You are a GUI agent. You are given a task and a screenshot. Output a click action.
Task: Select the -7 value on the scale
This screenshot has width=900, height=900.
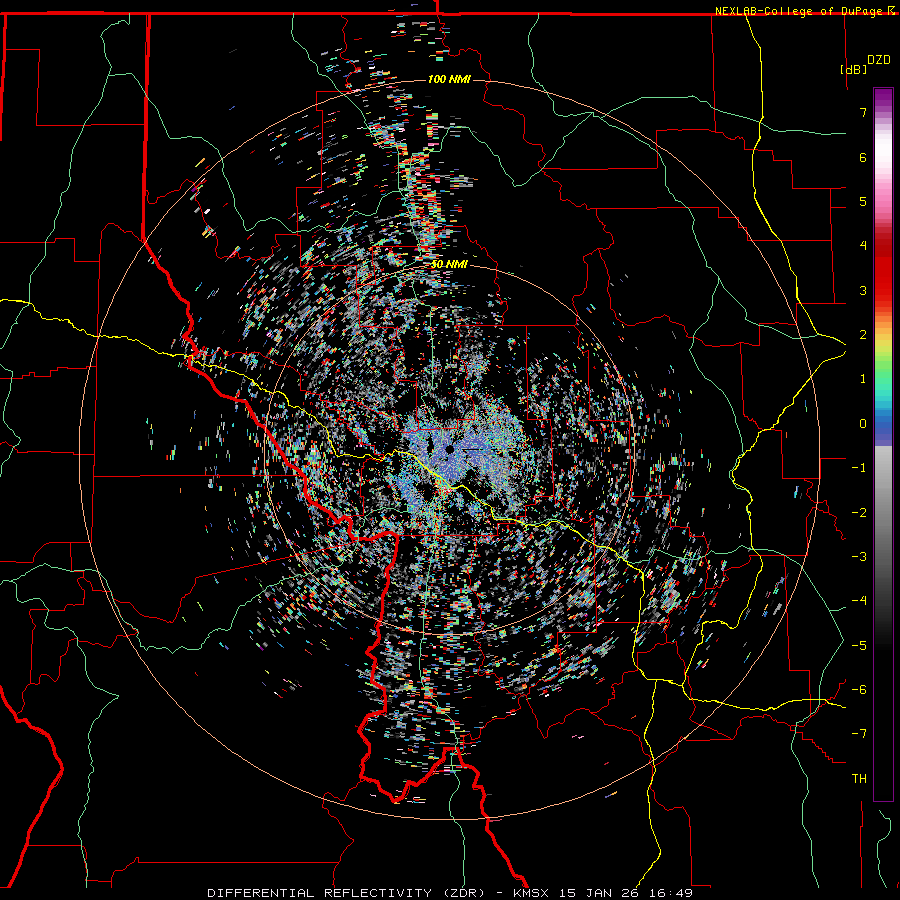point(859,734)
